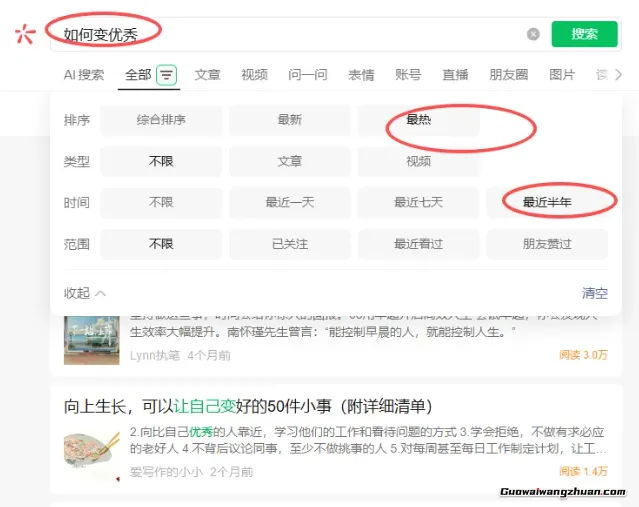Sort by 最新

coord(290,120)
